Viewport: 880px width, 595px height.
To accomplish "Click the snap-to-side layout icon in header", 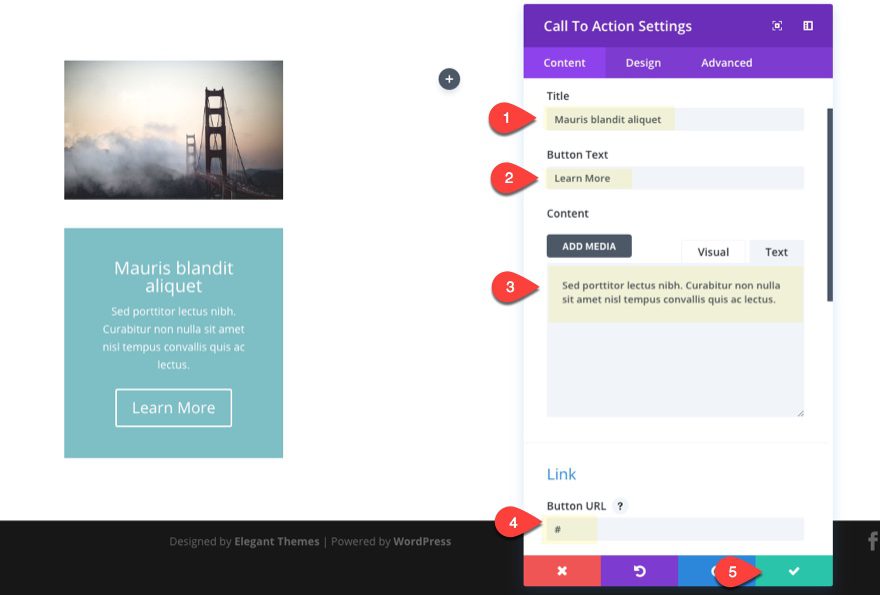I will (x=809, y=26).
